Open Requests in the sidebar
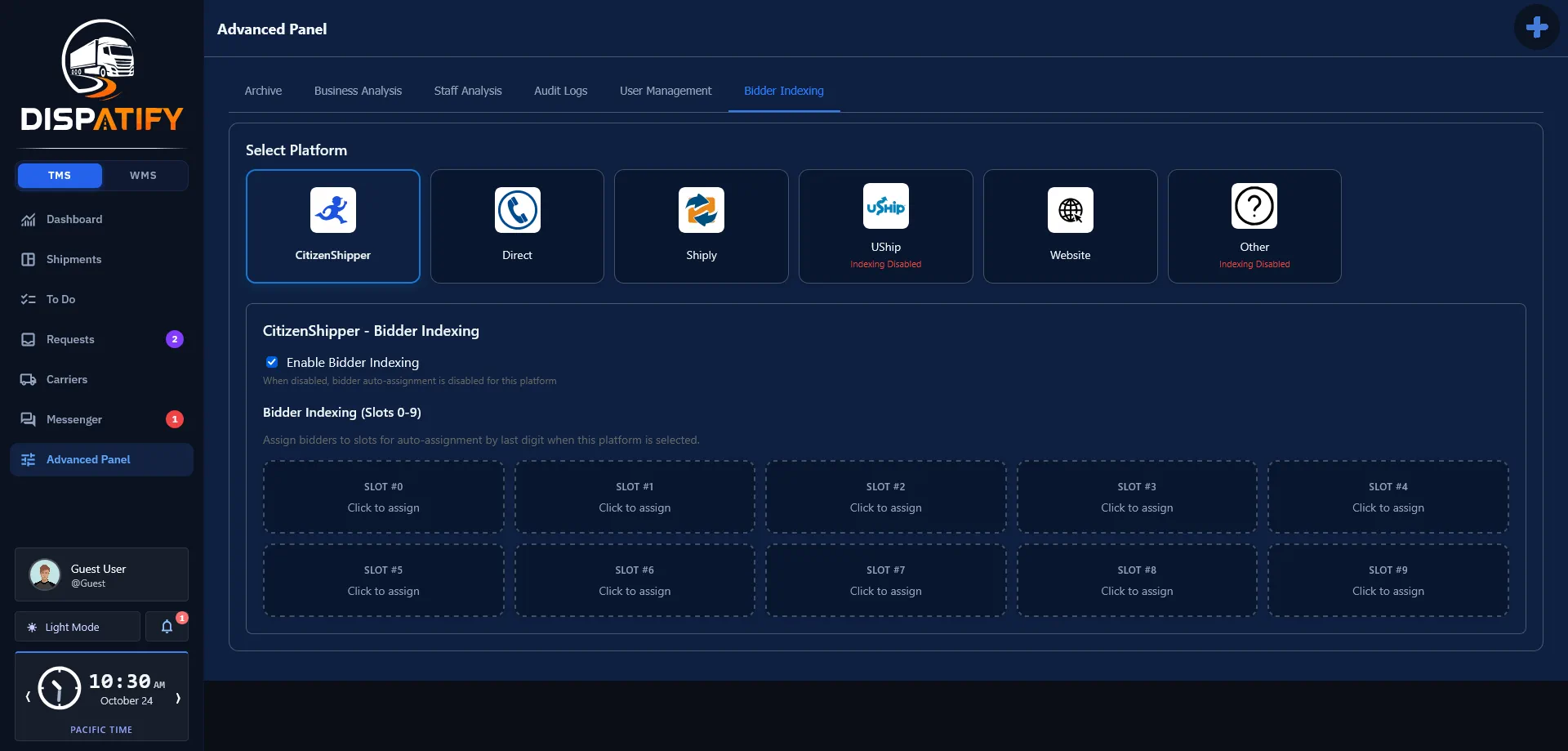 [x=101, y=339]
